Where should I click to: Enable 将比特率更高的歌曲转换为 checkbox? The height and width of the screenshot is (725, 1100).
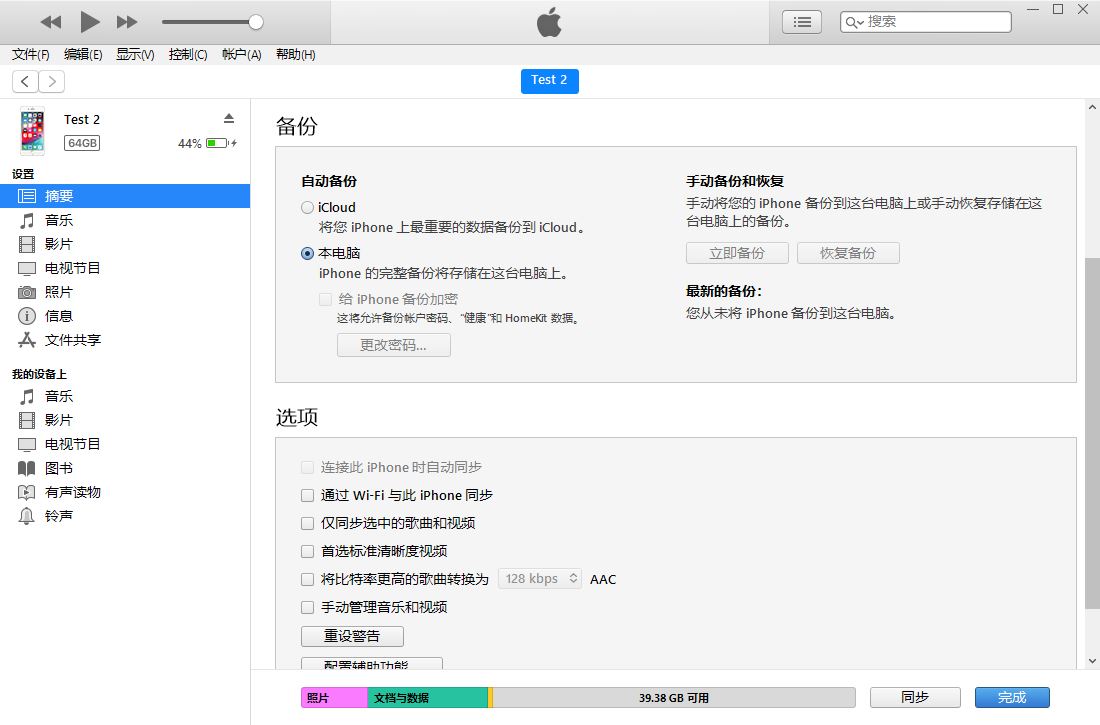307,580
